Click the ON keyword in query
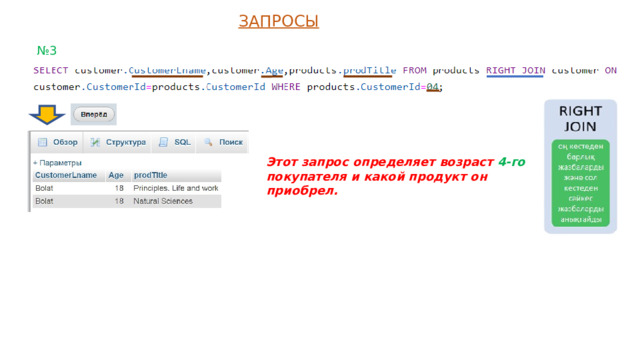 pos(611,70)
